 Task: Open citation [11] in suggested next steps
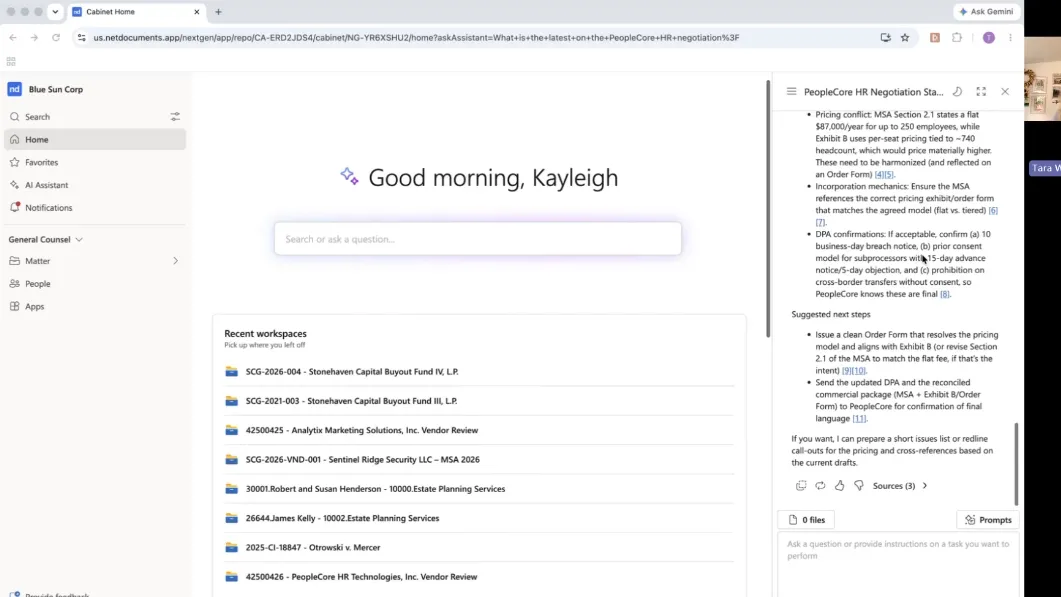[859, 419]
